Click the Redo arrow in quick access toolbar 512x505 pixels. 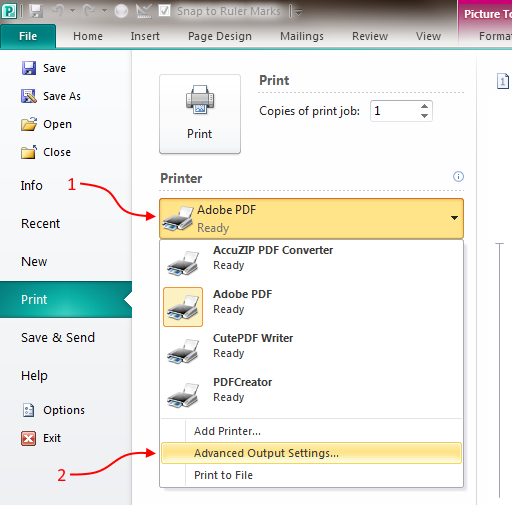click(89, 11)
